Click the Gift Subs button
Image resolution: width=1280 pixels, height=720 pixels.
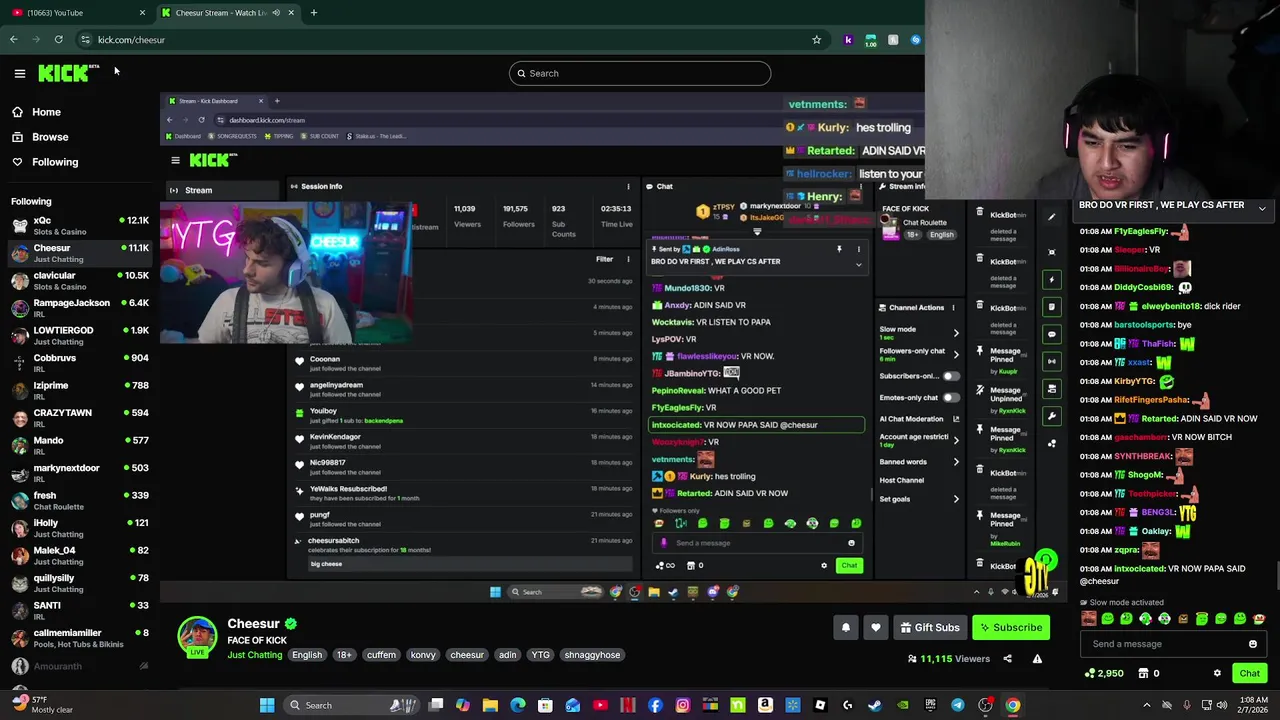[928, 627]
